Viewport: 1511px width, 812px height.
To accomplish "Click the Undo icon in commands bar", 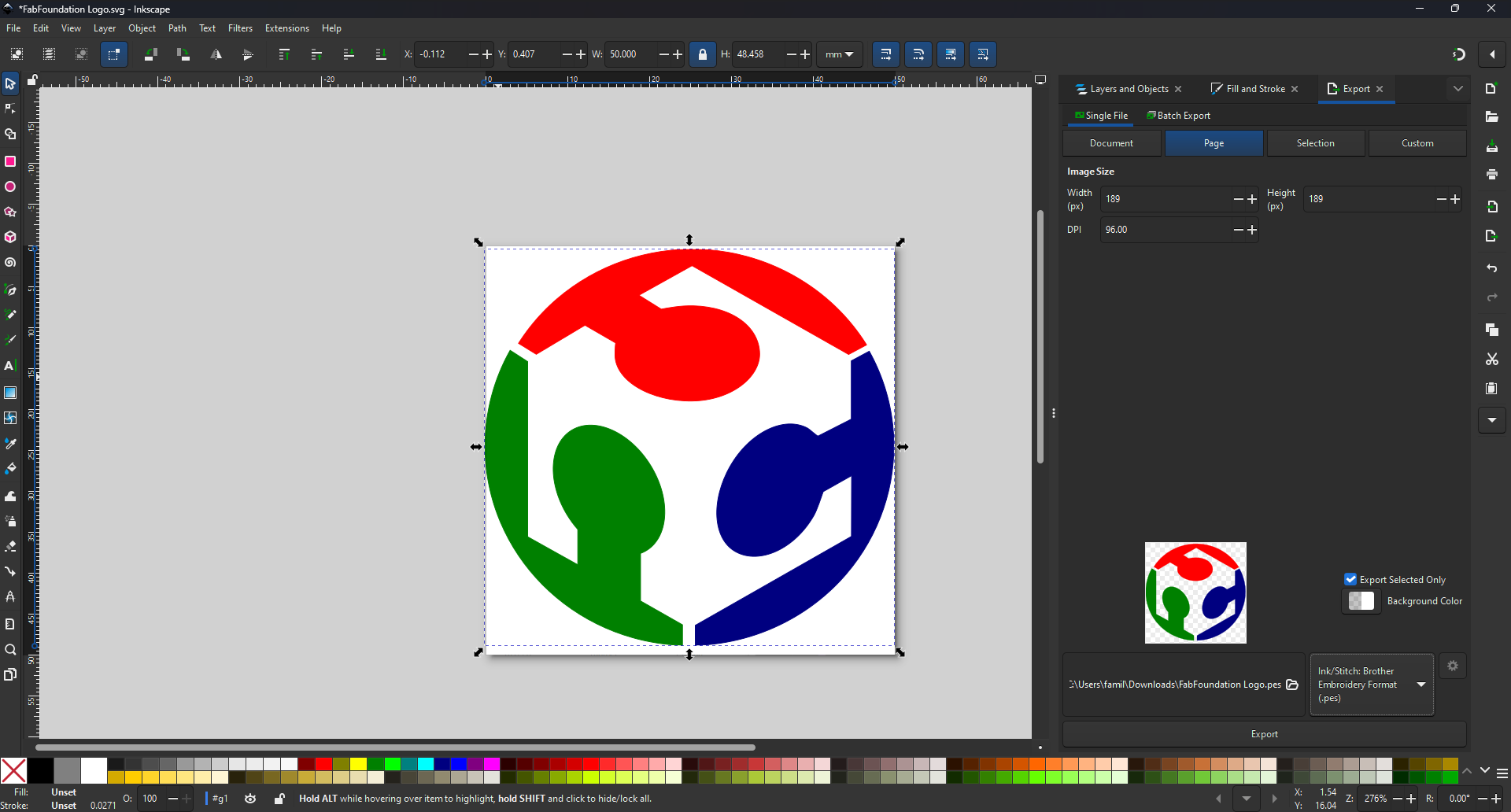I will tap(1492, 269).
